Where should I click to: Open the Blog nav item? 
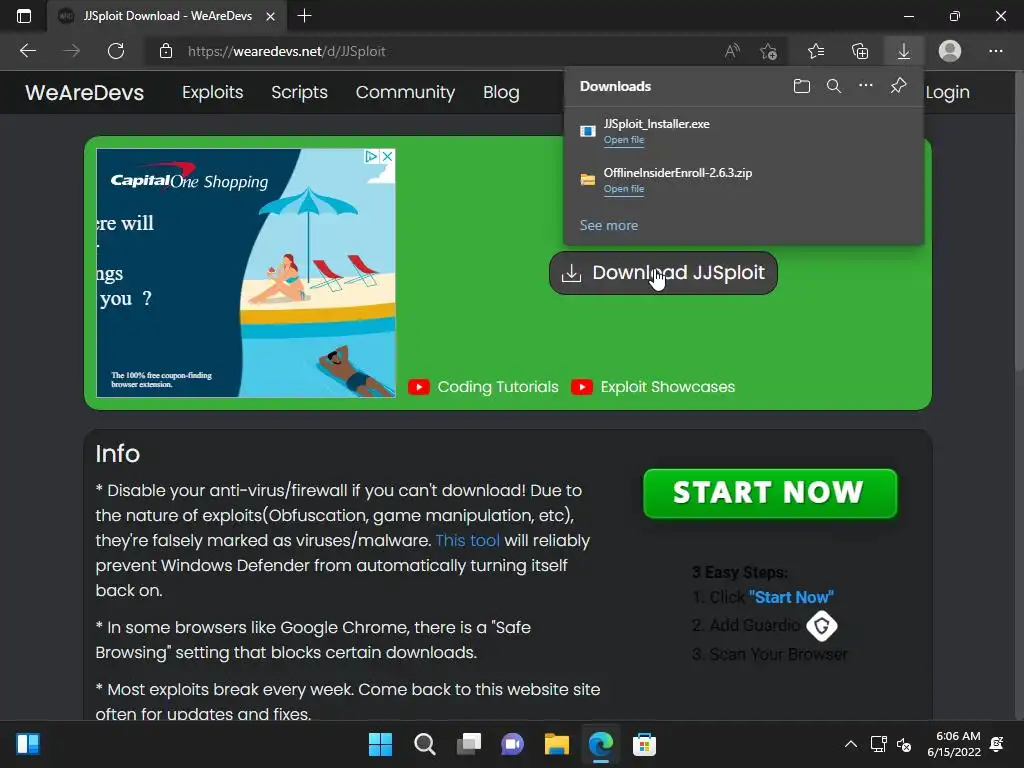502,92
